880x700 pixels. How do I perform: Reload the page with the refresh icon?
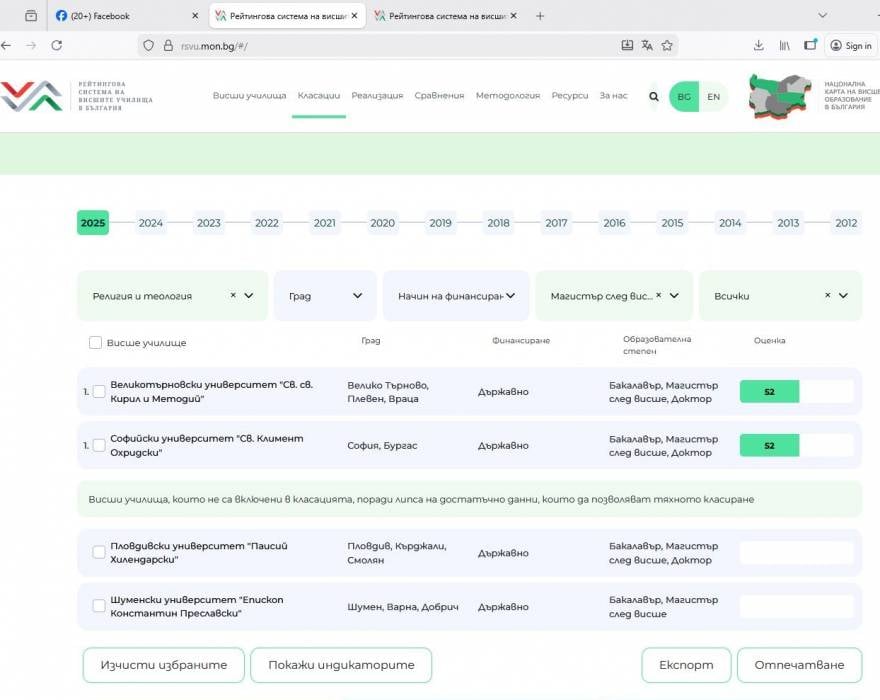pyautogui.click(x=57, y=45)
